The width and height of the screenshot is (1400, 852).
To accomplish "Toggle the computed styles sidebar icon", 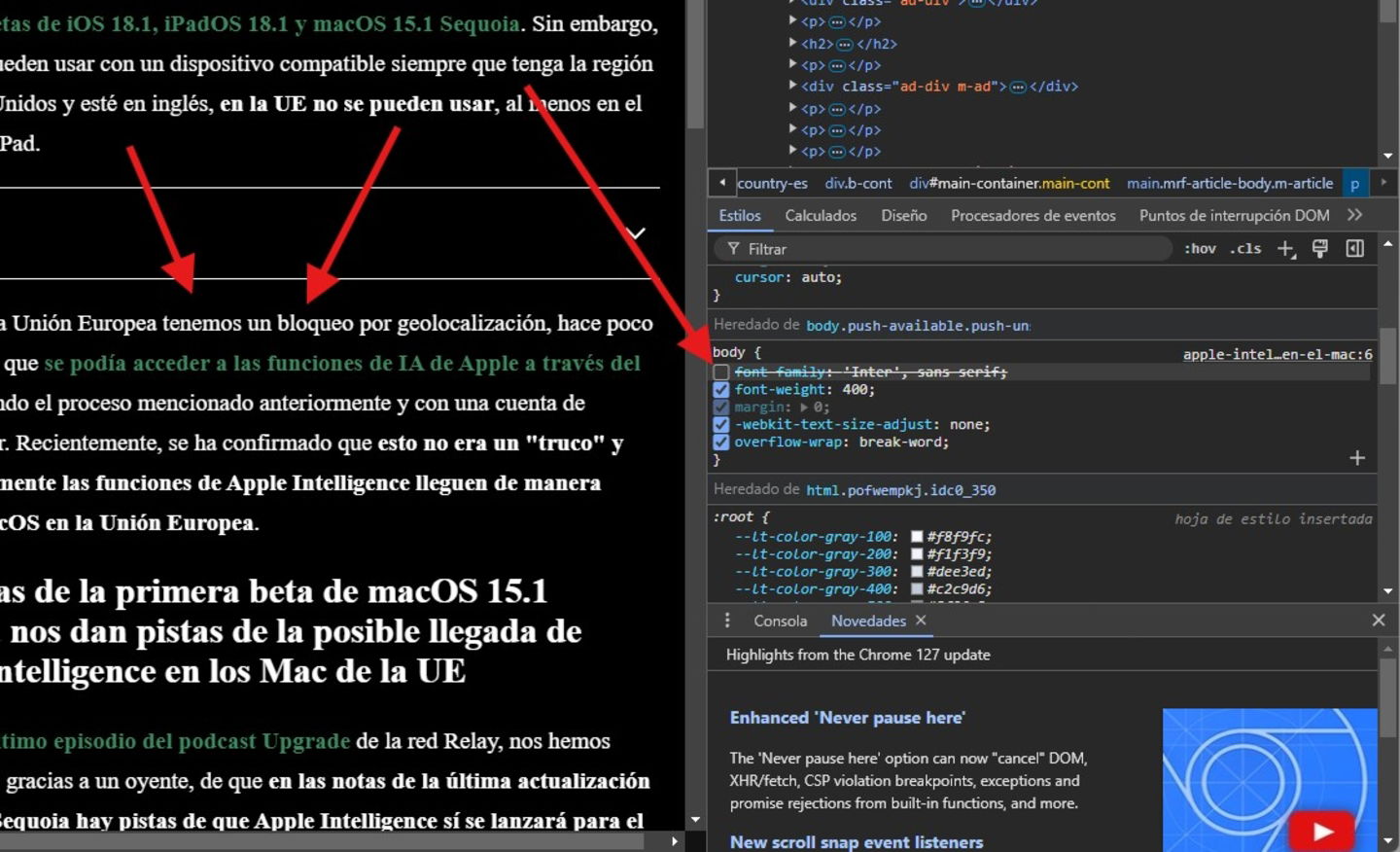I will [x=1355, y=249].
